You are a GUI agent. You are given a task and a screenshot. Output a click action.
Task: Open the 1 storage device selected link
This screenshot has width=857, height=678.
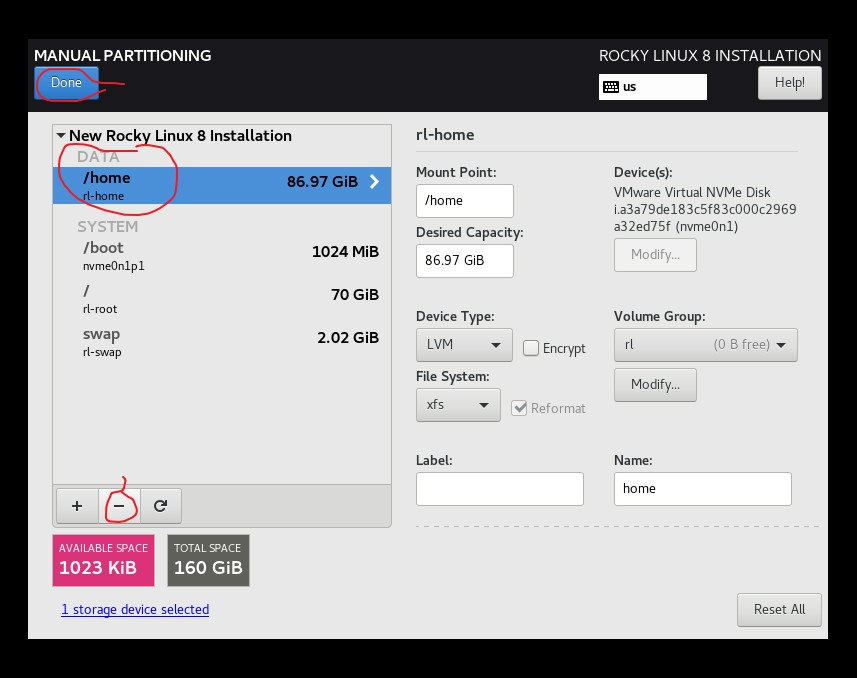coord(135,609)
